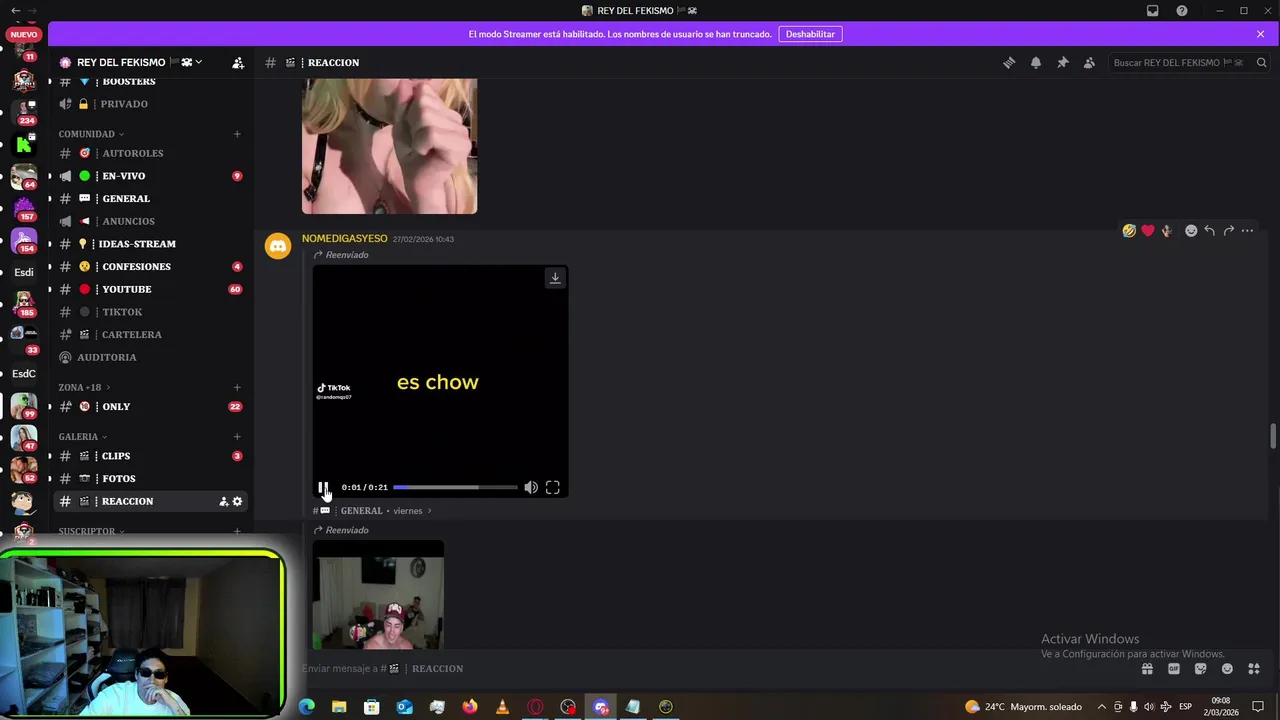Viewport: 1280px width, 720px height.
Task: Open the add reaction smiley picker
Action: pyautogui.click(x=1191, y=231)
